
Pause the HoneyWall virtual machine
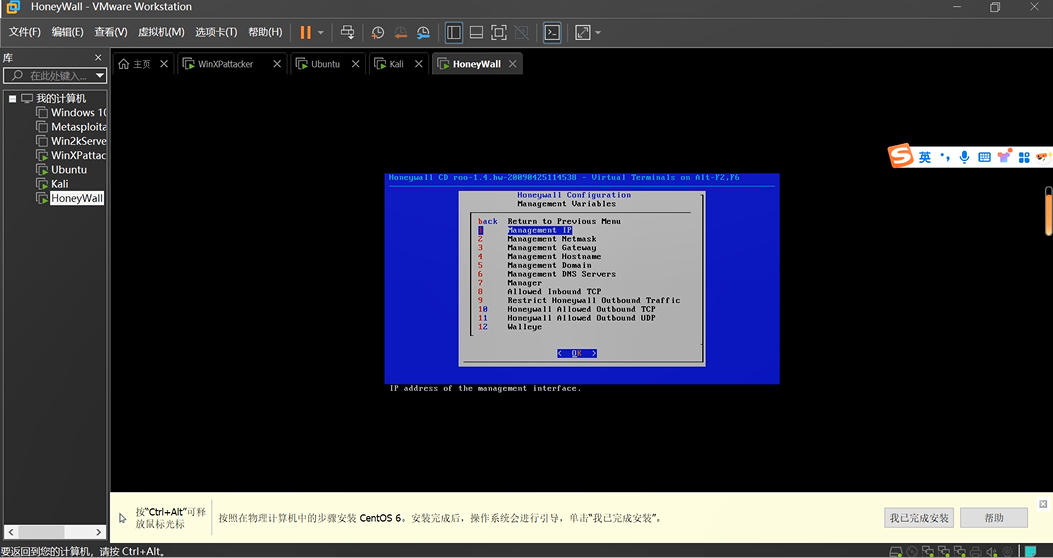tap(306, 32)
